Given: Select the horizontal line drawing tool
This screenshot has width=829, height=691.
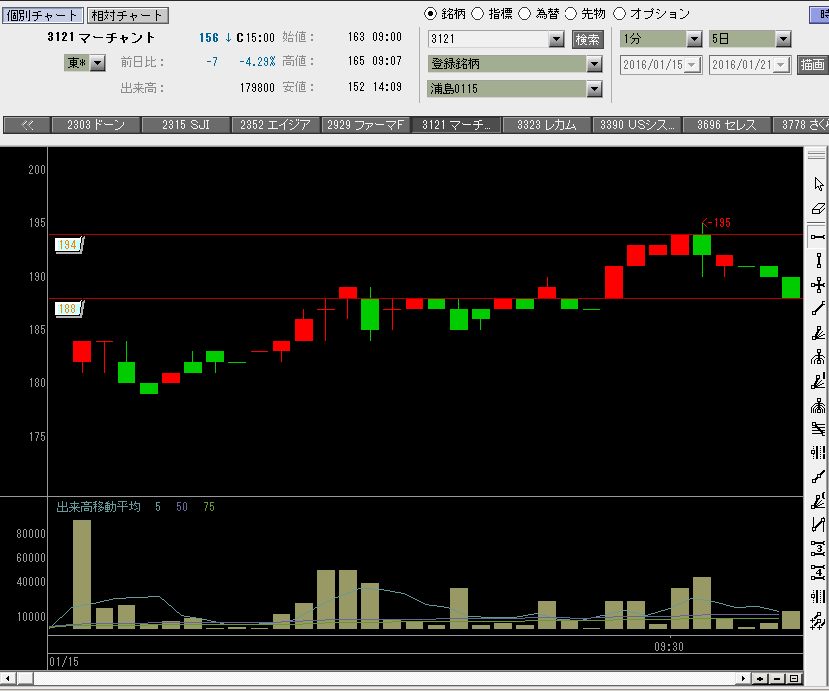Looking at the screenshot, I should 818,236.
